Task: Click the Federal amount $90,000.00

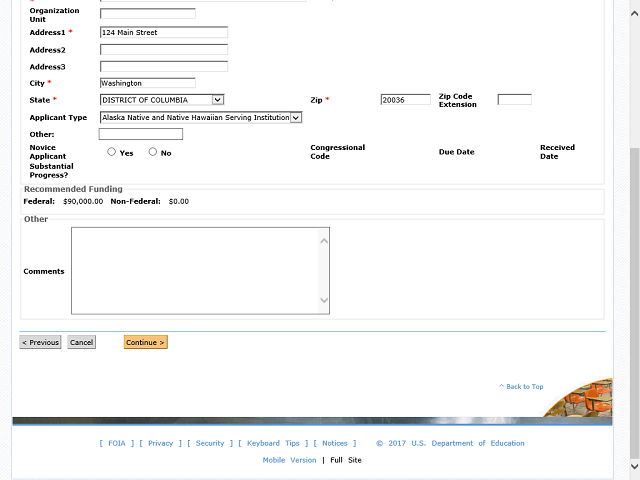Action: click(83, 201)
